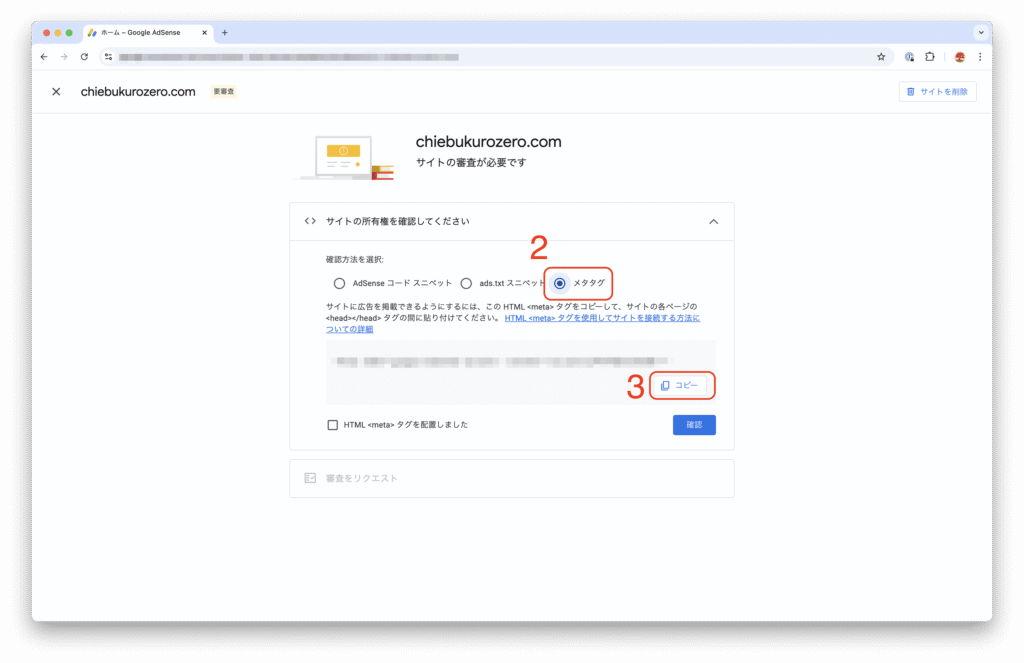1024x663 pixels.
Task: Select AdSense コード スニペット radio option
Action: [x=340, y=283]
